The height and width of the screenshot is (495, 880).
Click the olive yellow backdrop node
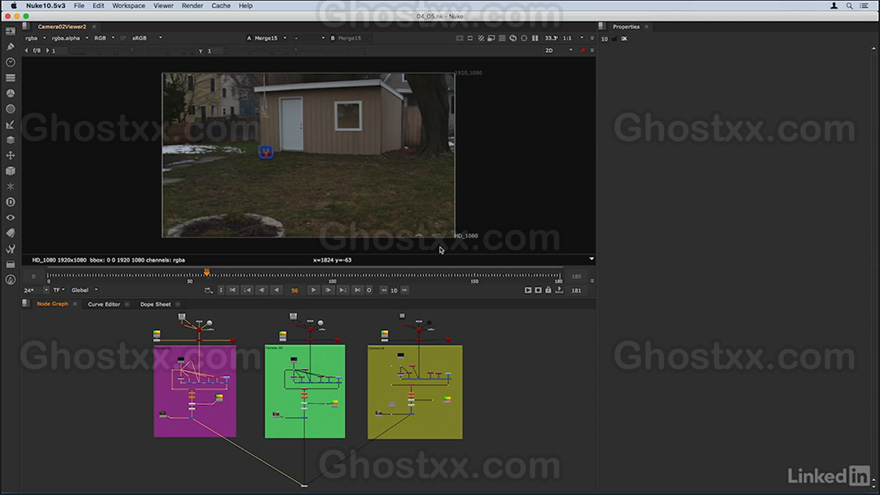tap(415, 392)
